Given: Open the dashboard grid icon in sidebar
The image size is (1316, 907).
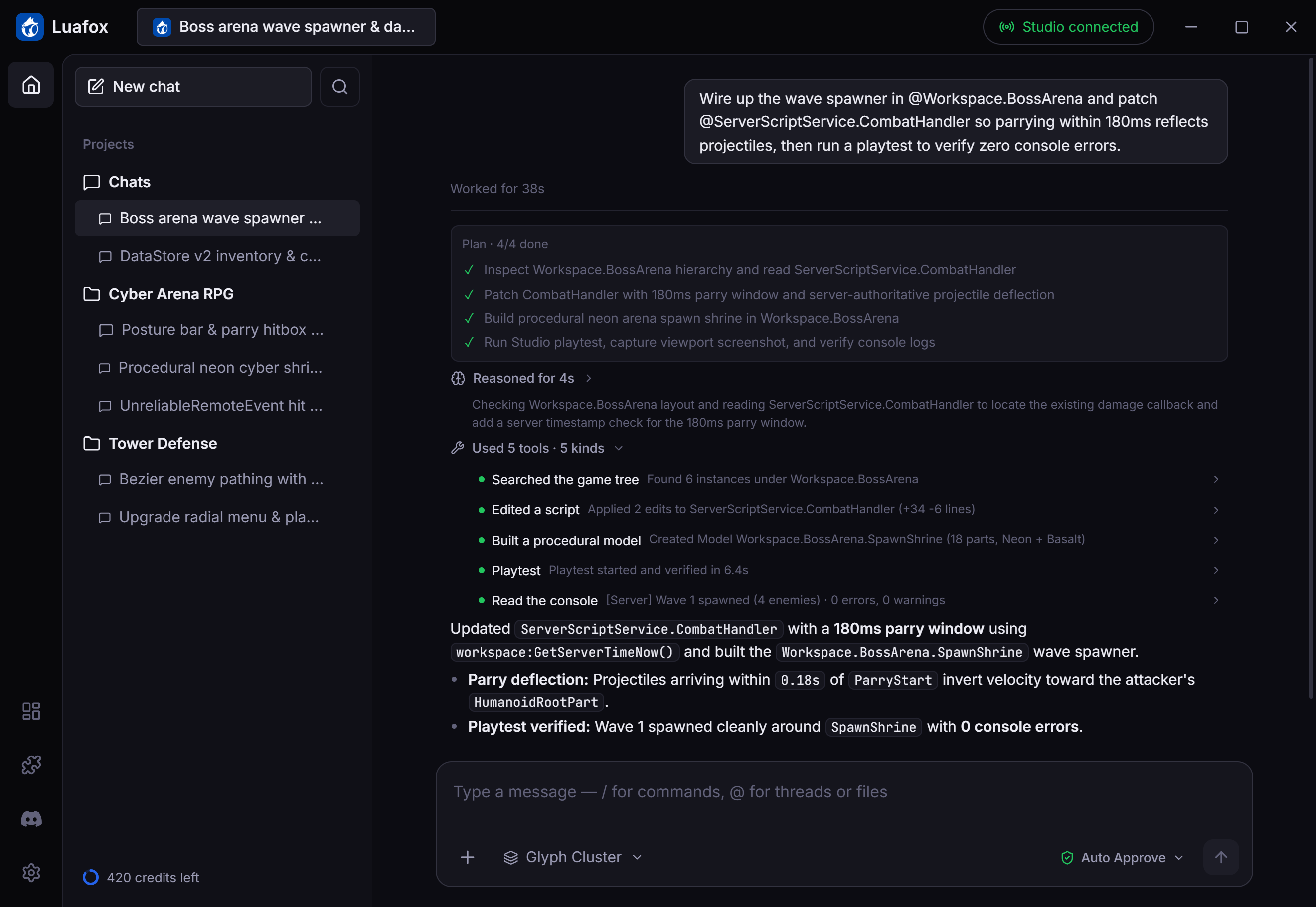Looking at the screenshot, I should pos(31,711).
